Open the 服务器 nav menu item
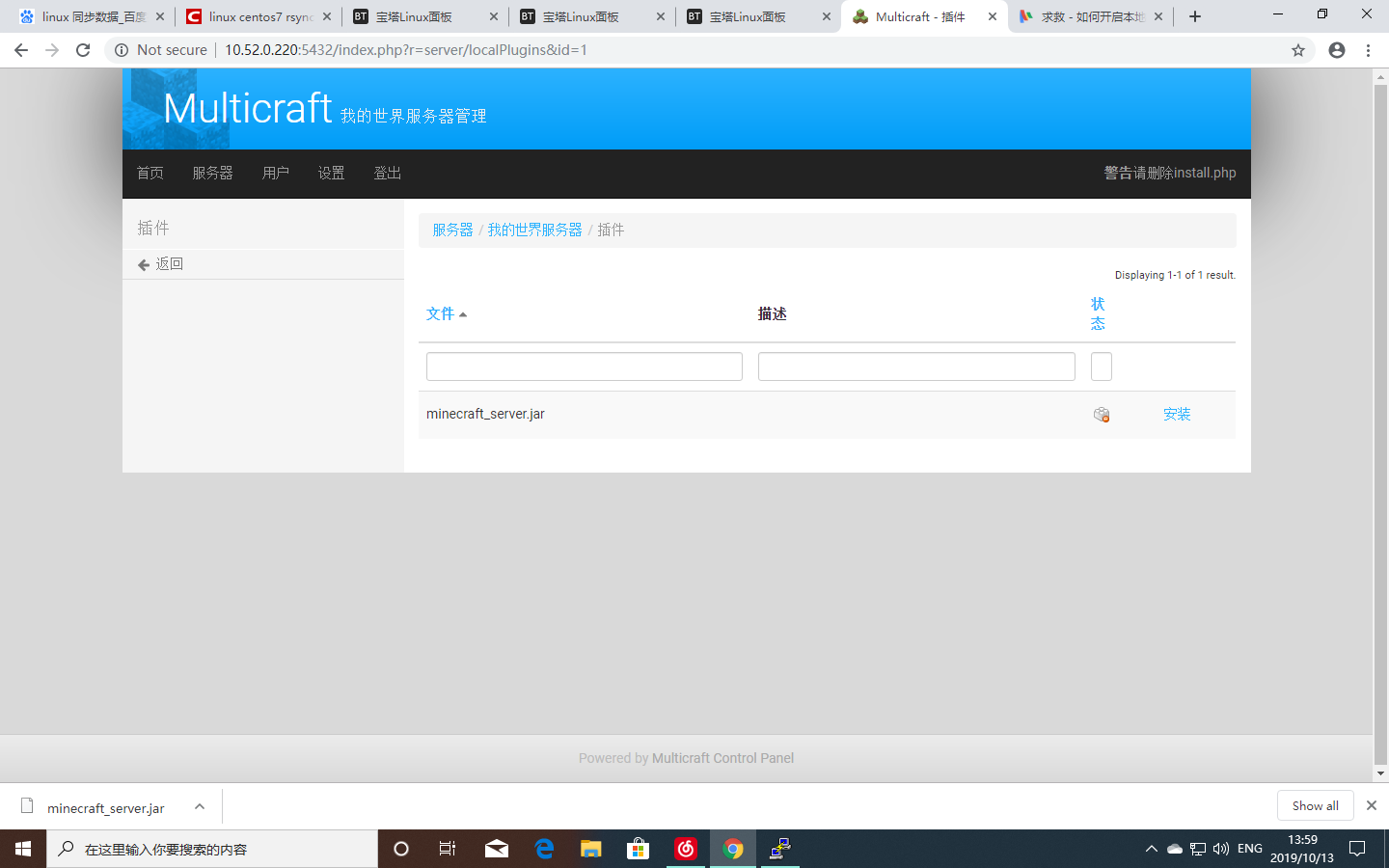This screenshot has width=1389, height=868. point(213,174)
